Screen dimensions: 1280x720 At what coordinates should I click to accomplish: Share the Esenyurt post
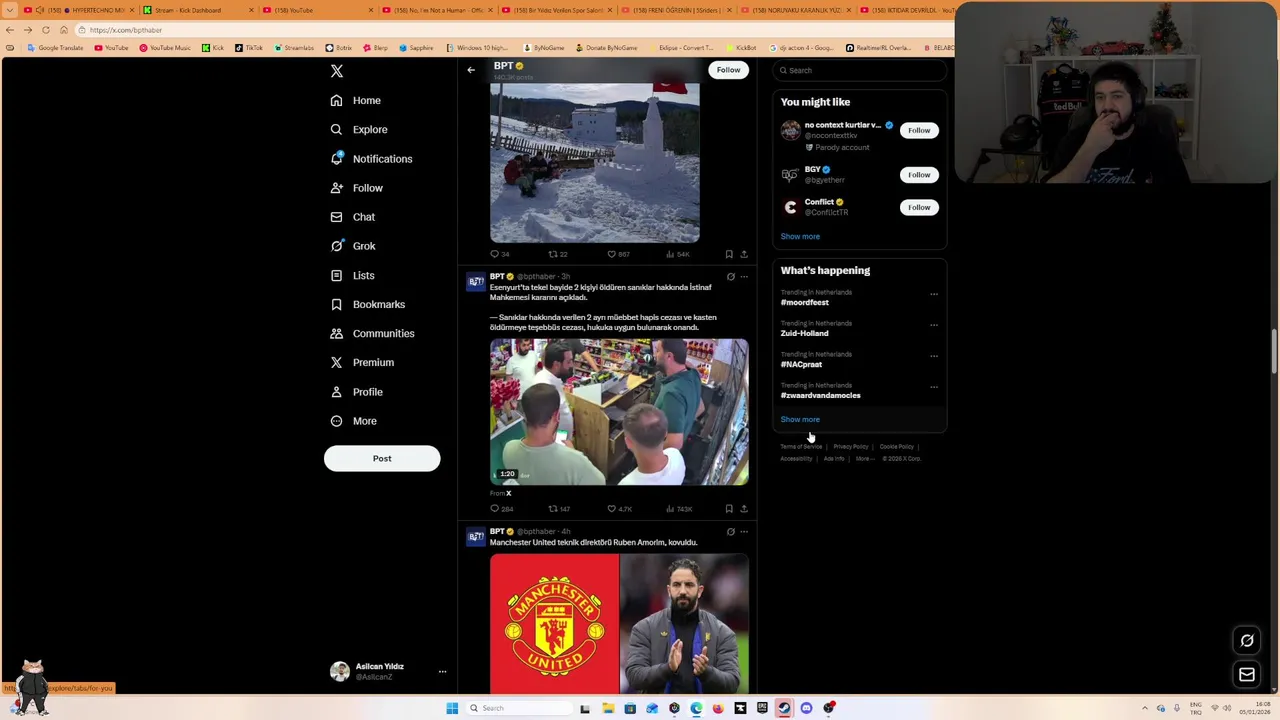point(744,509)
